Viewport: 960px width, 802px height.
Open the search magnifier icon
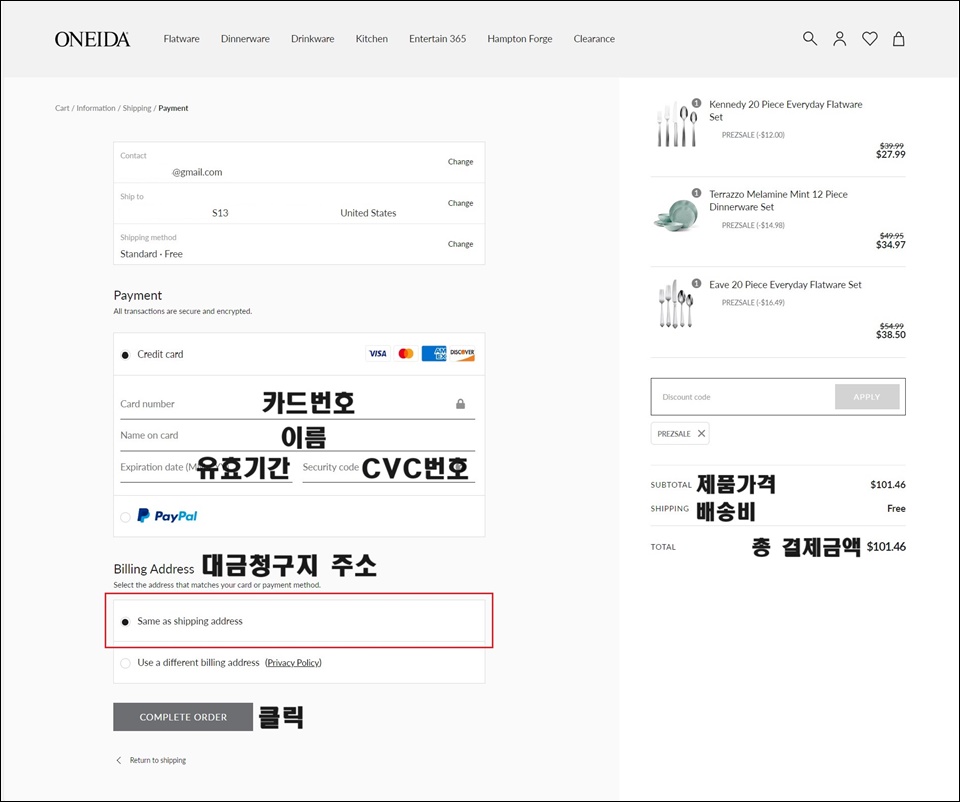point(809,39)
